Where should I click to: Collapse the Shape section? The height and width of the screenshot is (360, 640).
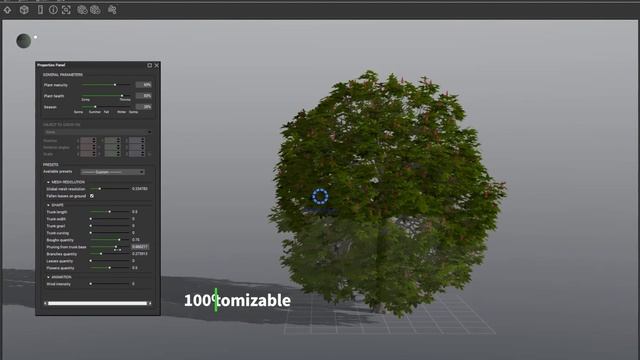[x=48, y=205]
